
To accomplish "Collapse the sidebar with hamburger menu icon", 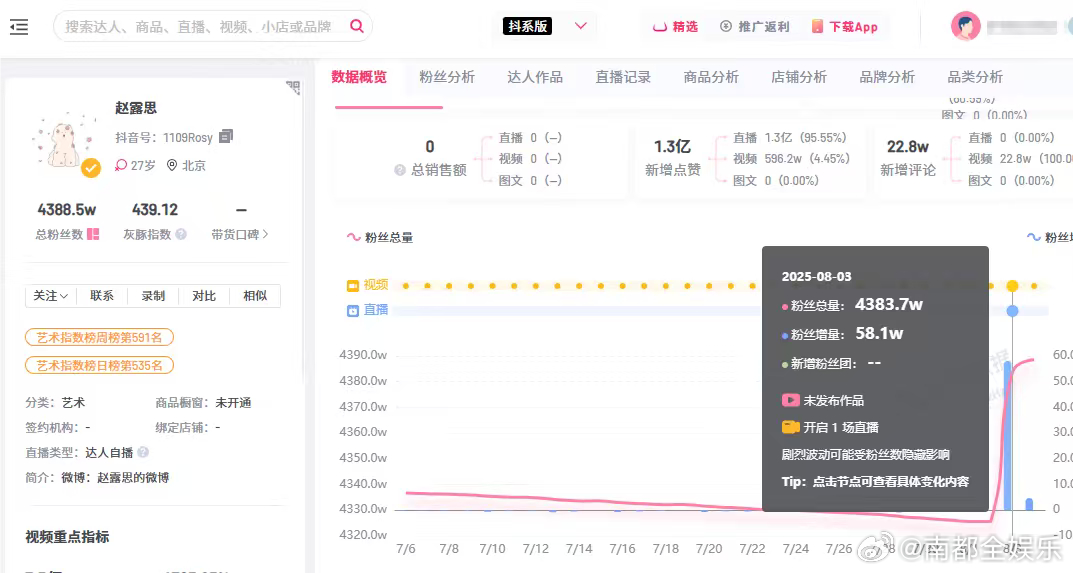I will [x=19, y=27].
